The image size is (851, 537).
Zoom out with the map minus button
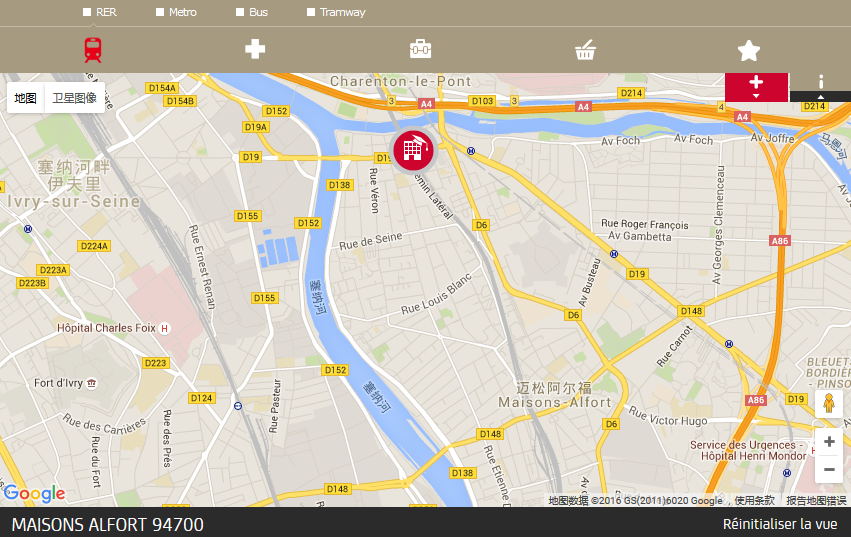(829, 470)
